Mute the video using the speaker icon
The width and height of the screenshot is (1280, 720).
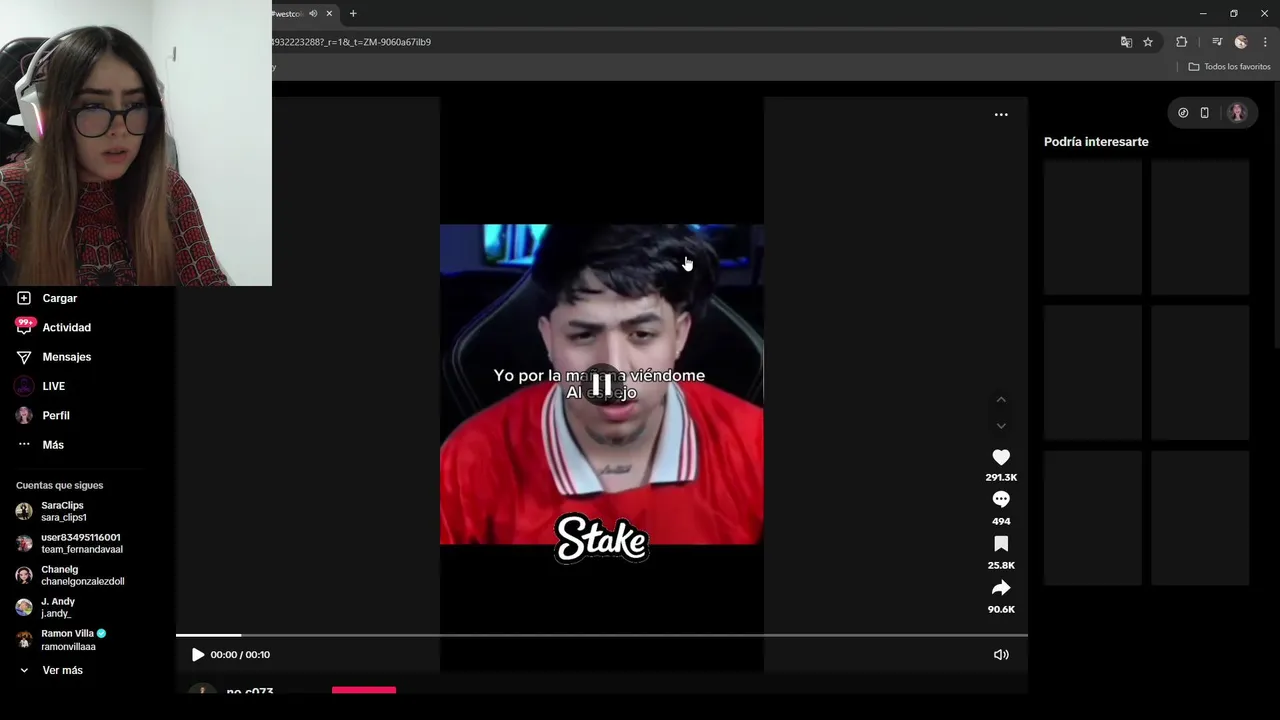tap(1001, 655)
